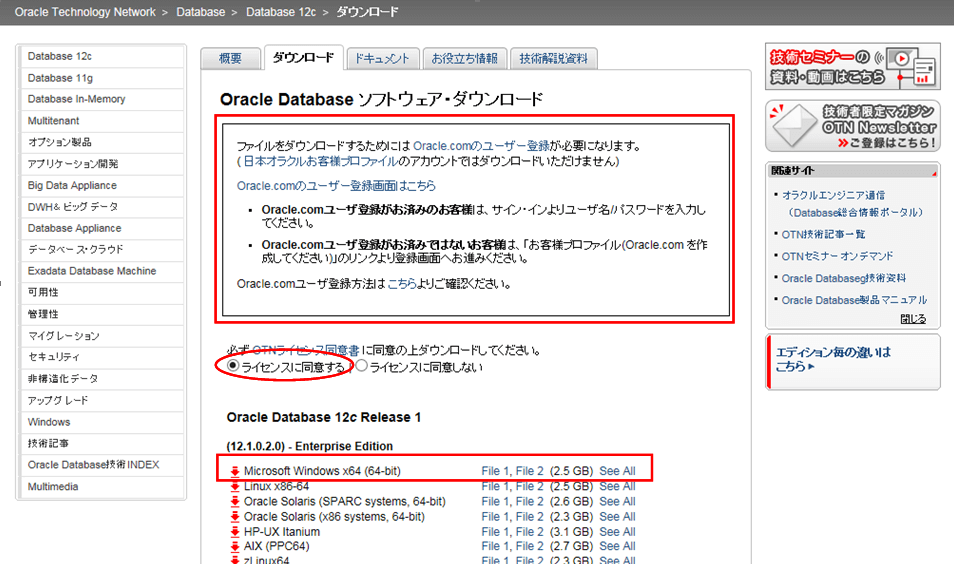The height and width of the screenshot is (564, 954).
Task: Go to Database breadcrumb link
Action: point(201,12)
